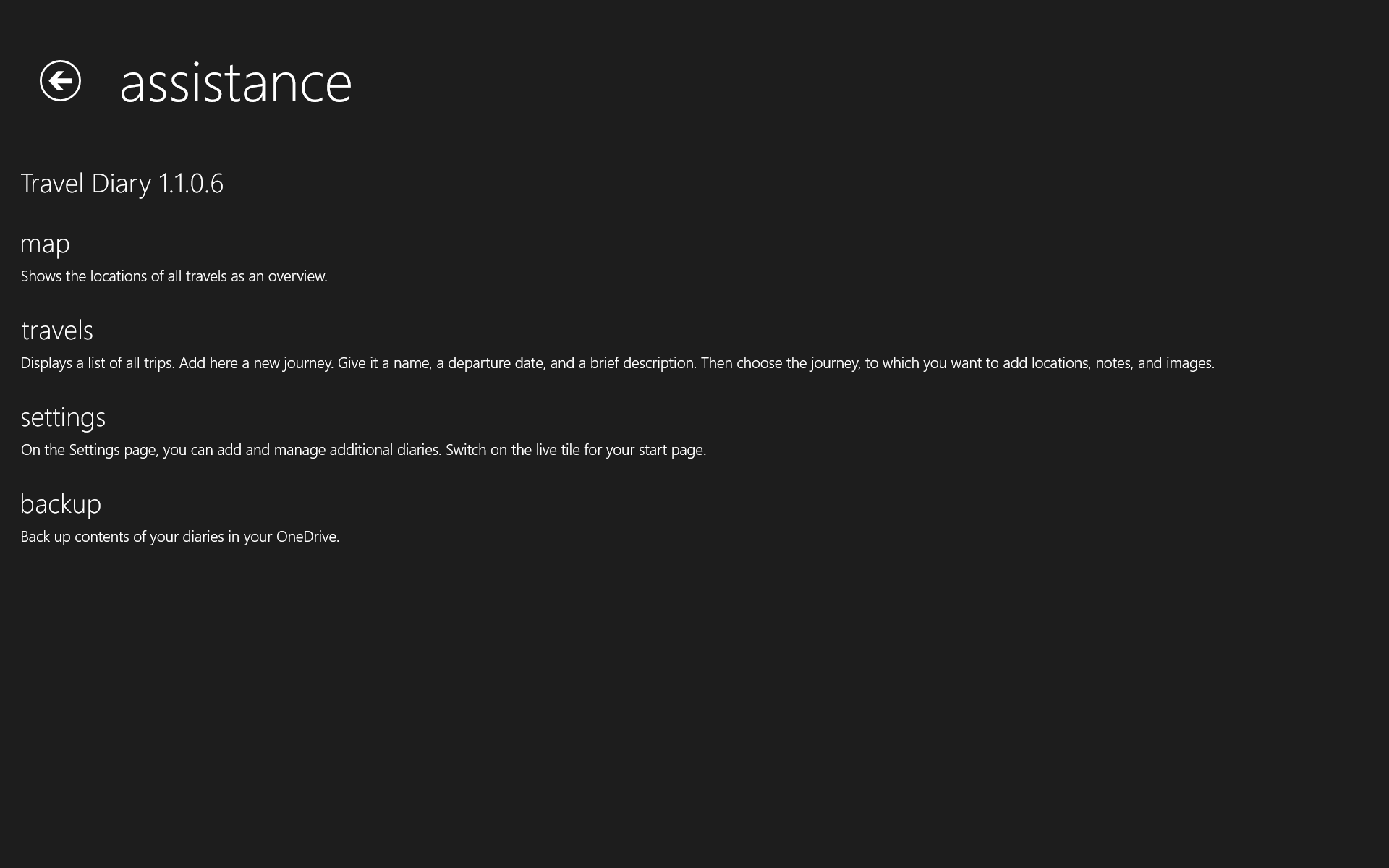Select the 'travels' section heading
Viewport: 1389px width, 868px height.
56,331
